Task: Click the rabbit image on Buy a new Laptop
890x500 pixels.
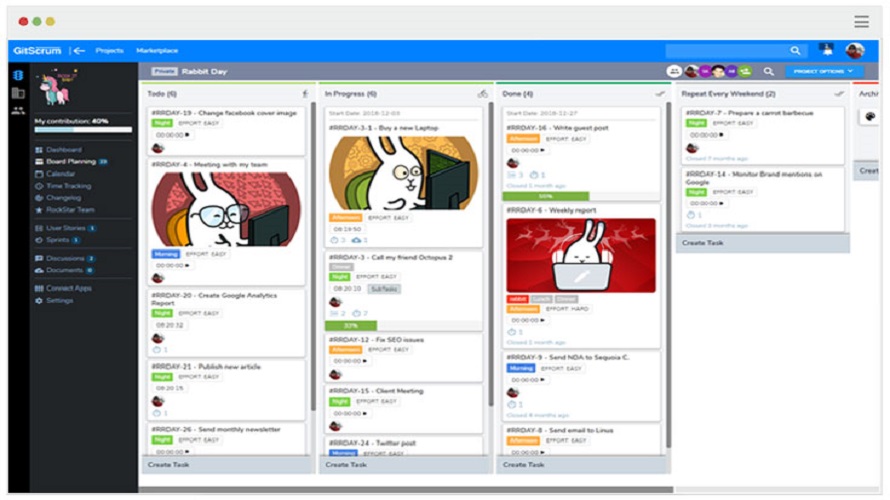Action: pos(404,173)
